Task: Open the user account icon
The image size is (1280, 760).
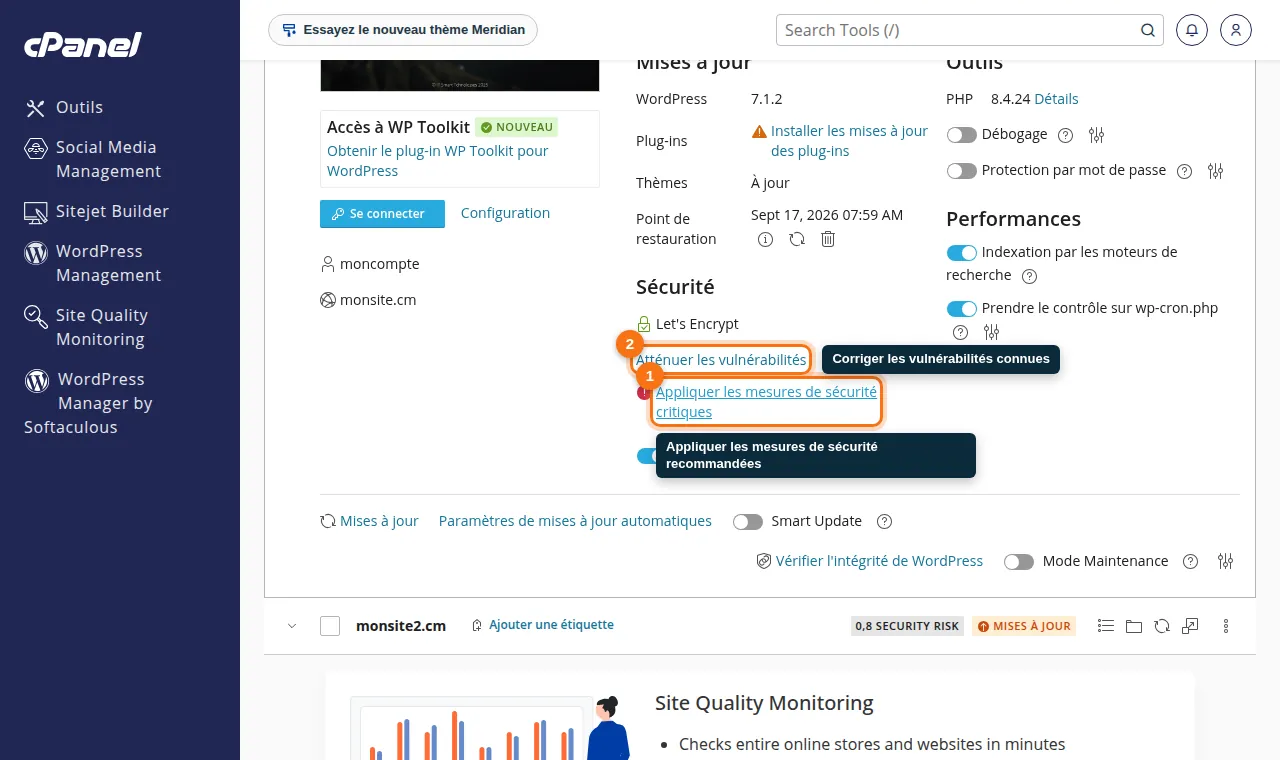Action: 1236,30
